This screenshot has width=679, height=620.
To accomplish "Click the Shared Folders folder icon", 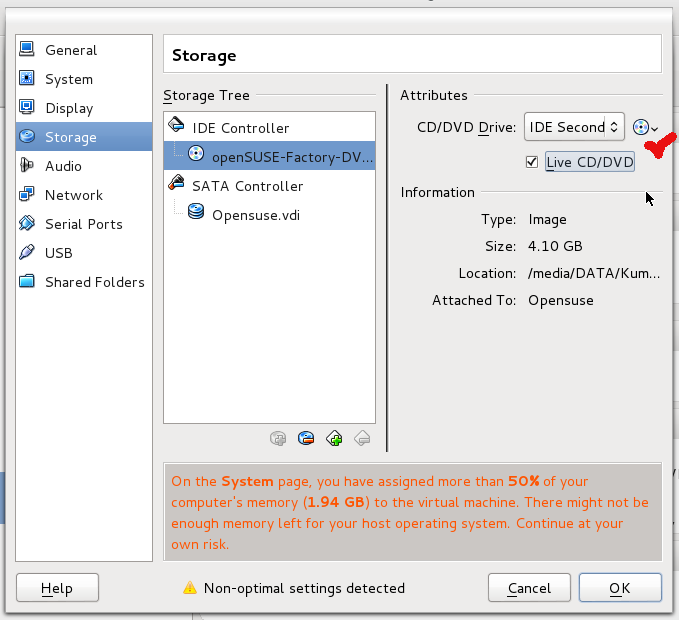I will click(x=26, y=281).
